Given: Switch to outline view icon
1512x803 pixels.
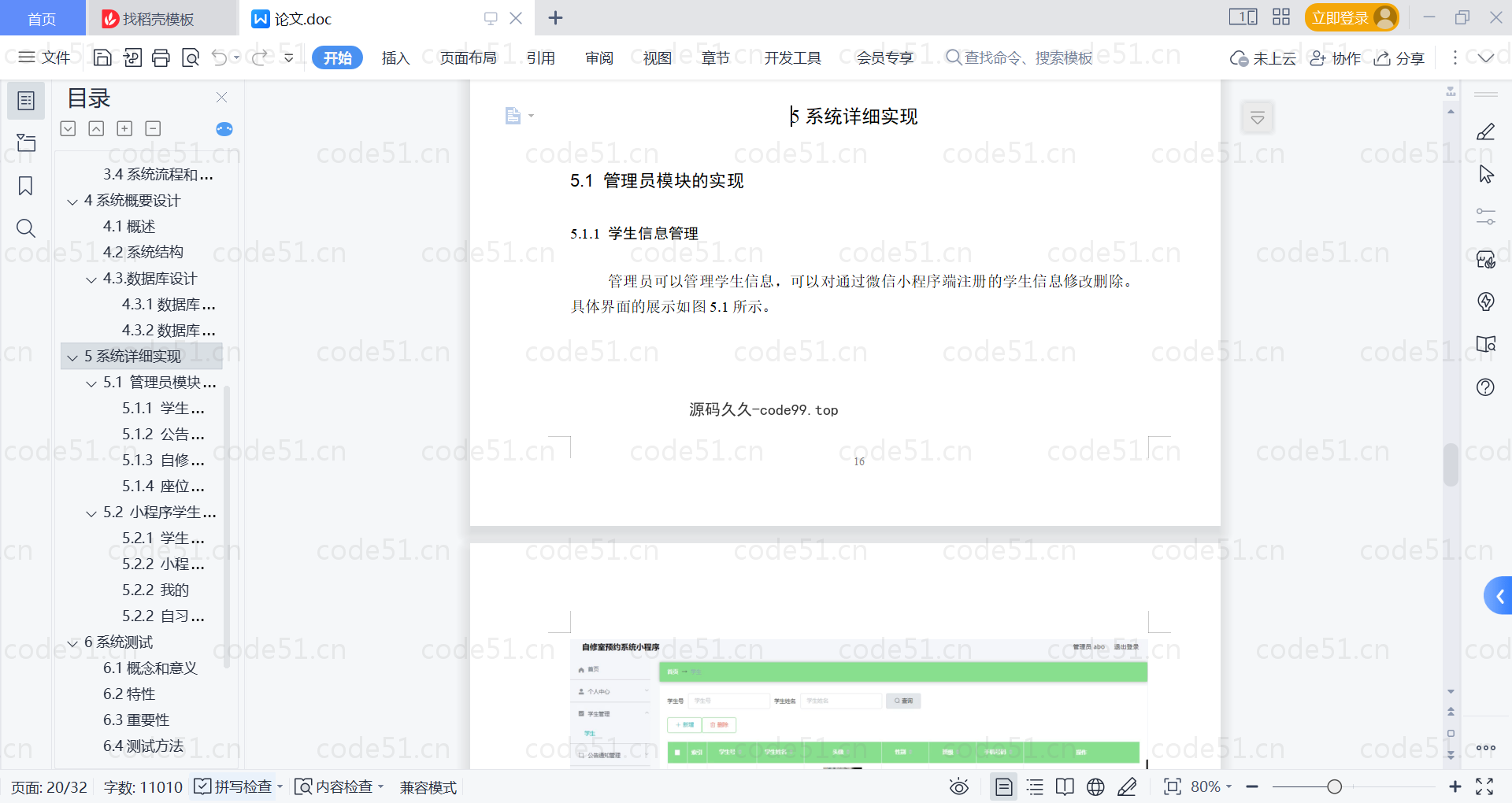Looking at the screenshot, I should pos(1035,786).
